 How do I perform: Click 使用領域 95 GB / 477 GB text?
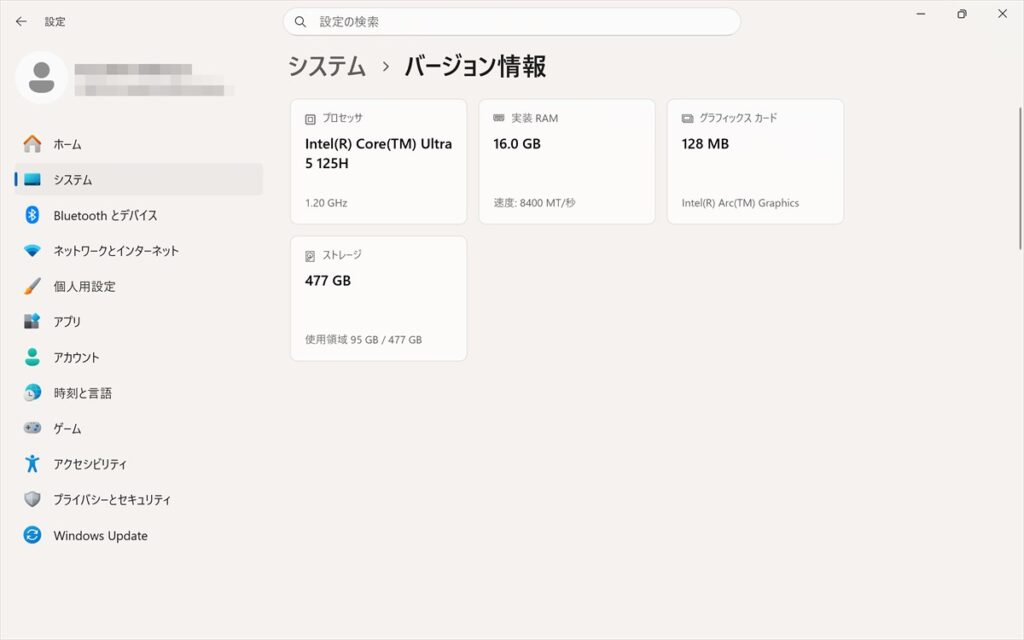pyautogui.click(x=363, y=340)
